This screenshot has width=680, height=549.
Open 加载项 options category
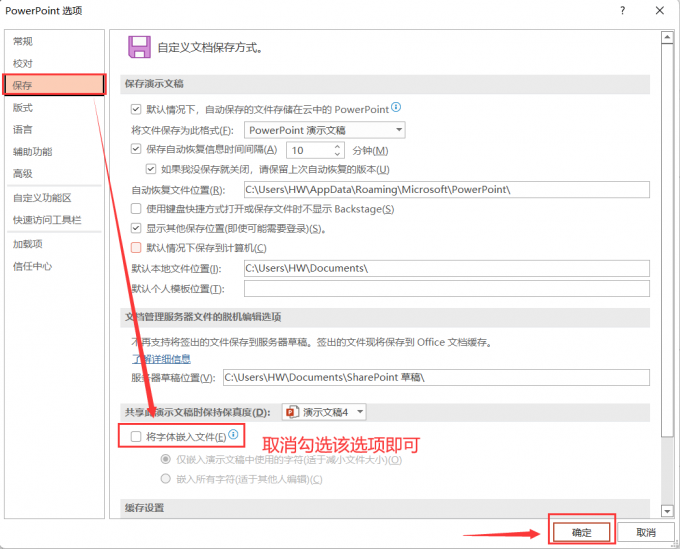(x=54, y=244)
